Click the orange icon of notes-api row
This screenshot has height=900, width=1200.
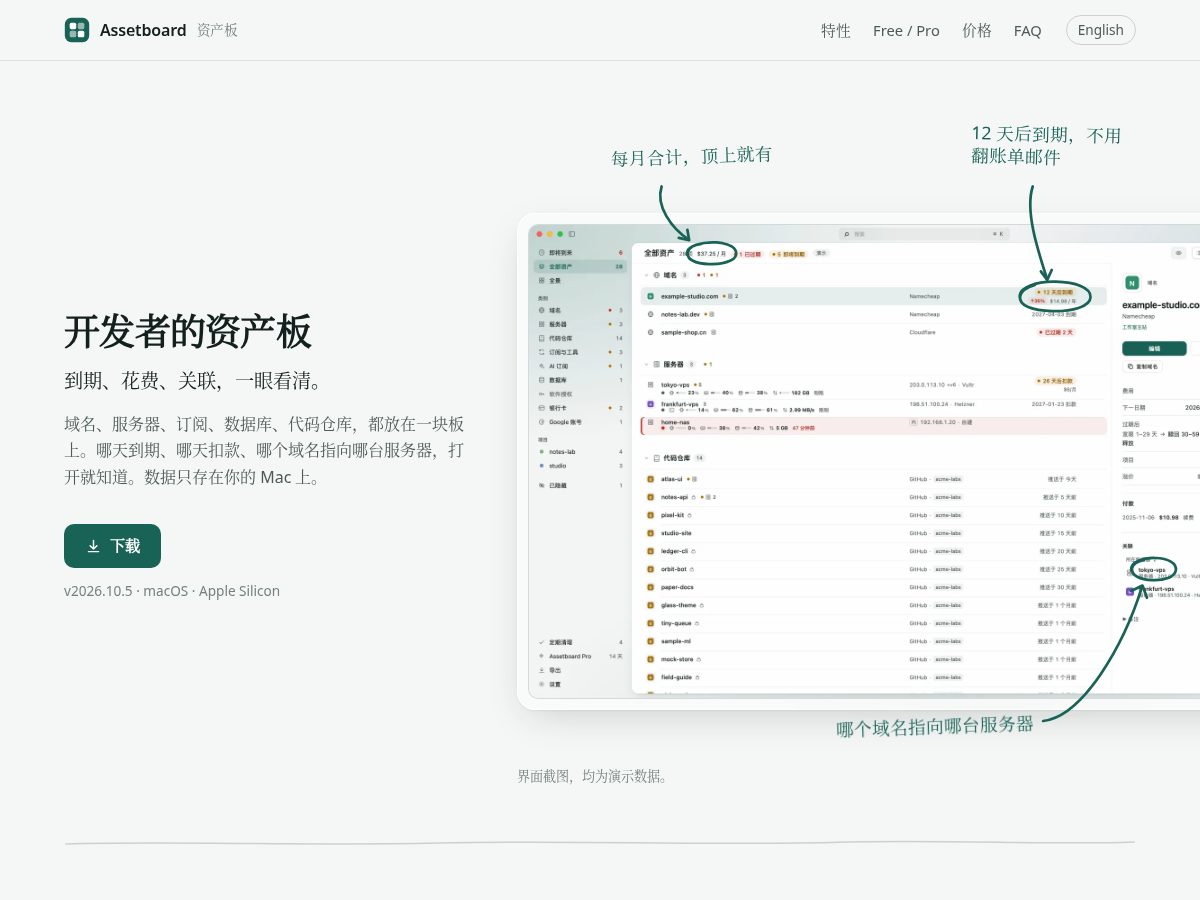point(650,497)
